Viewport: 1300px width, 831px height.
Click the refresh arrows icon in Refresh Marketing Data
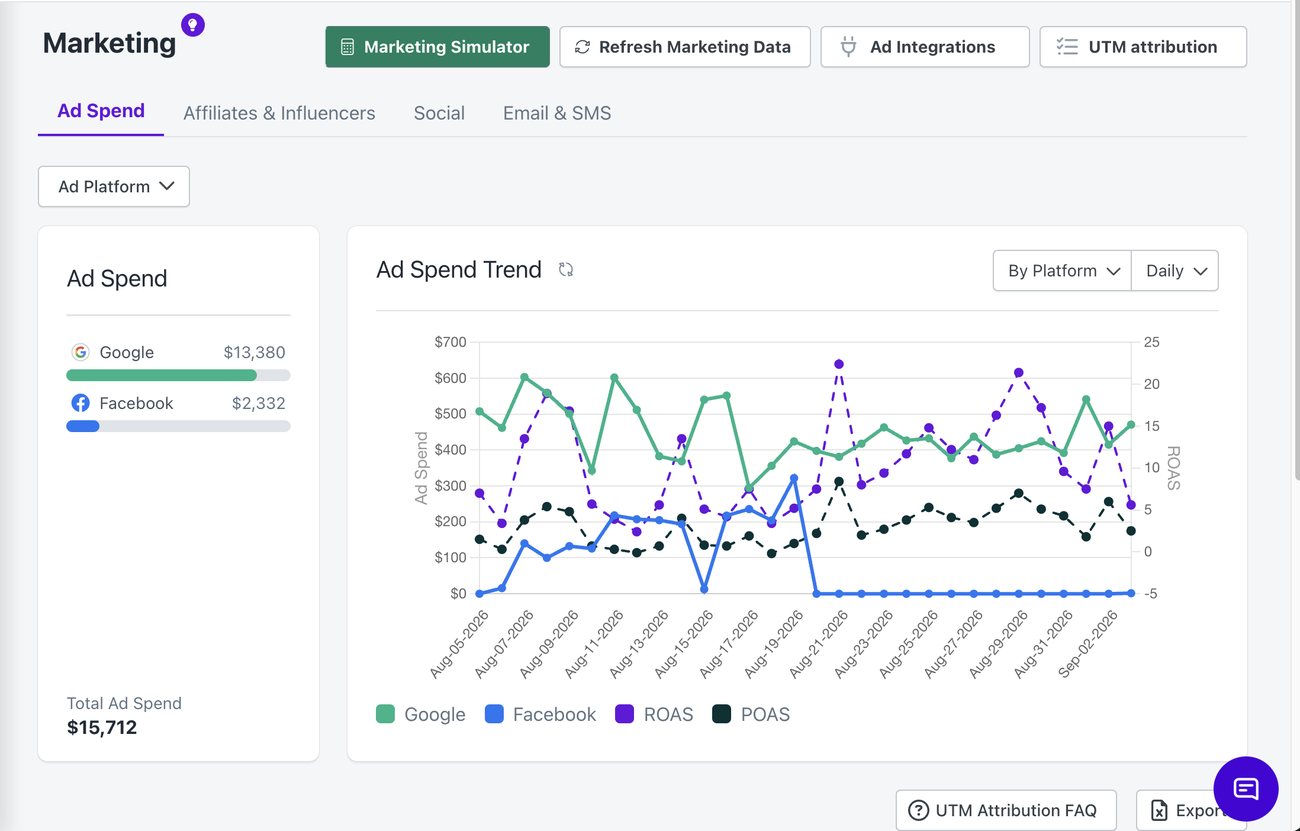[582, 47]
